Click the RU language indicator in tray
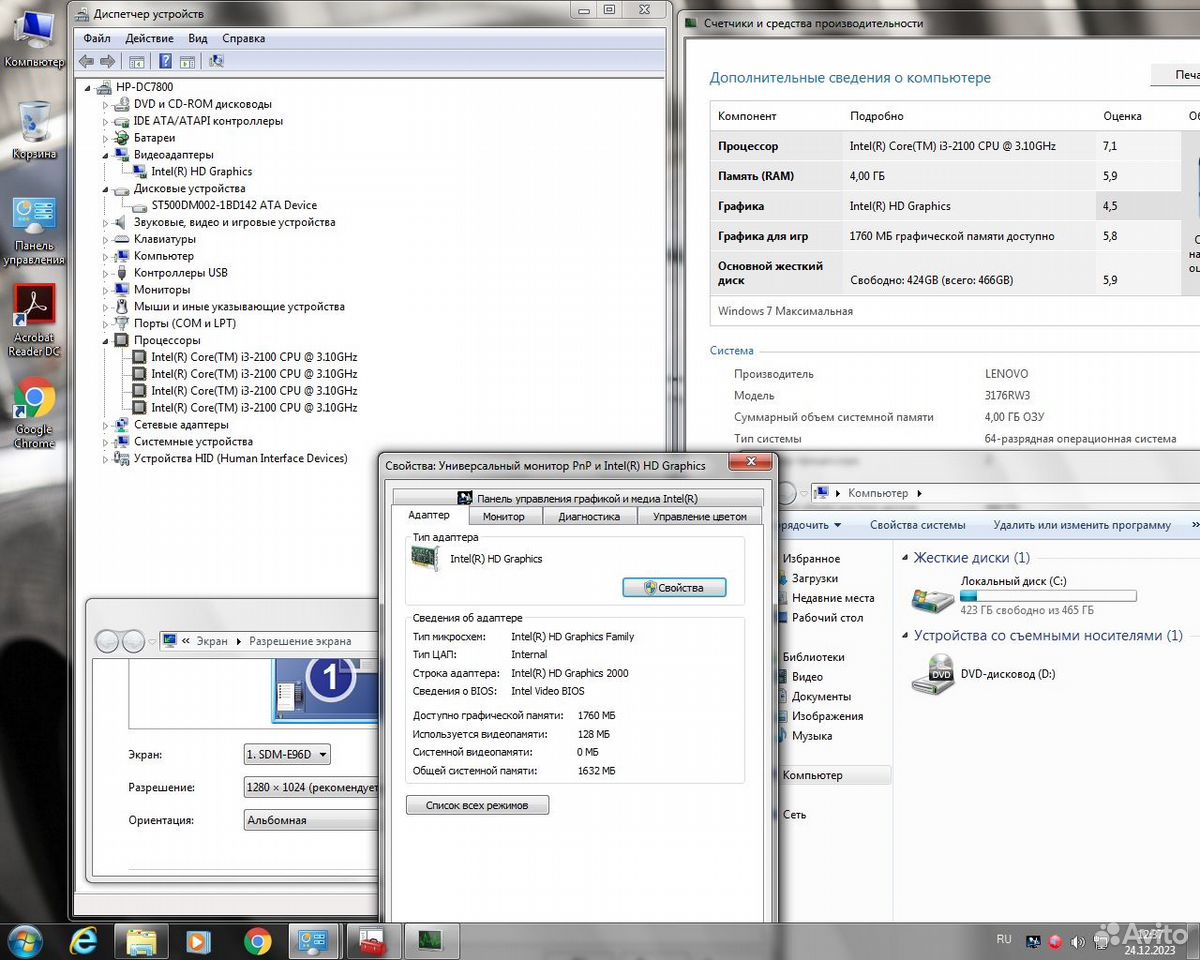The width and height of the screenshot is (1200, 960). click(x=1004, y=939)
